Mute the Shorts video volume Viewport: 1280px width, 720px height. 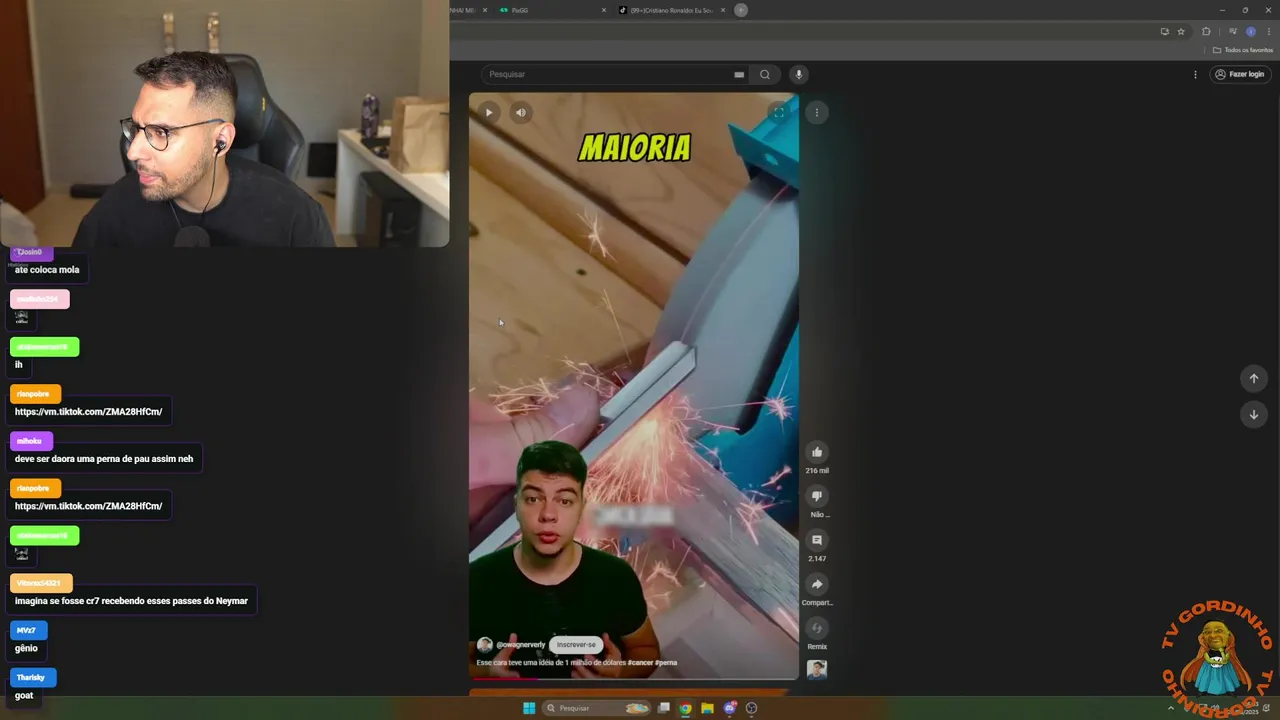[x=520, y=112]
